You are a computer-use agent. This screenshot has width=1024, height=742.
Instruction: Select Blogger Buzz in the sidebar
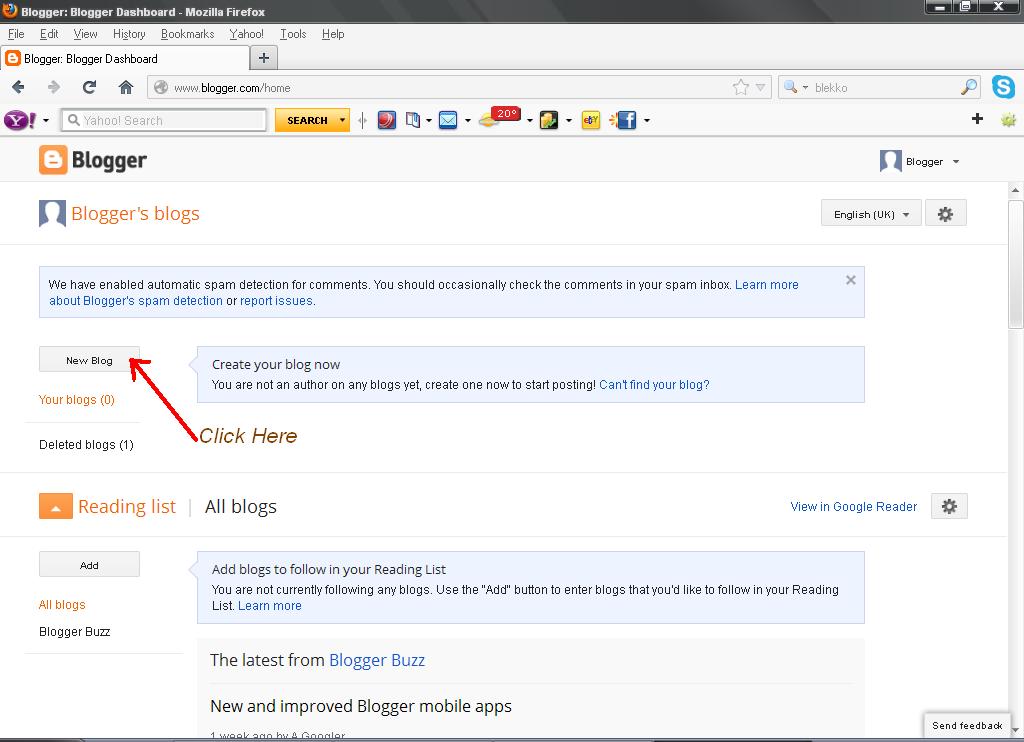coord(74,632)
